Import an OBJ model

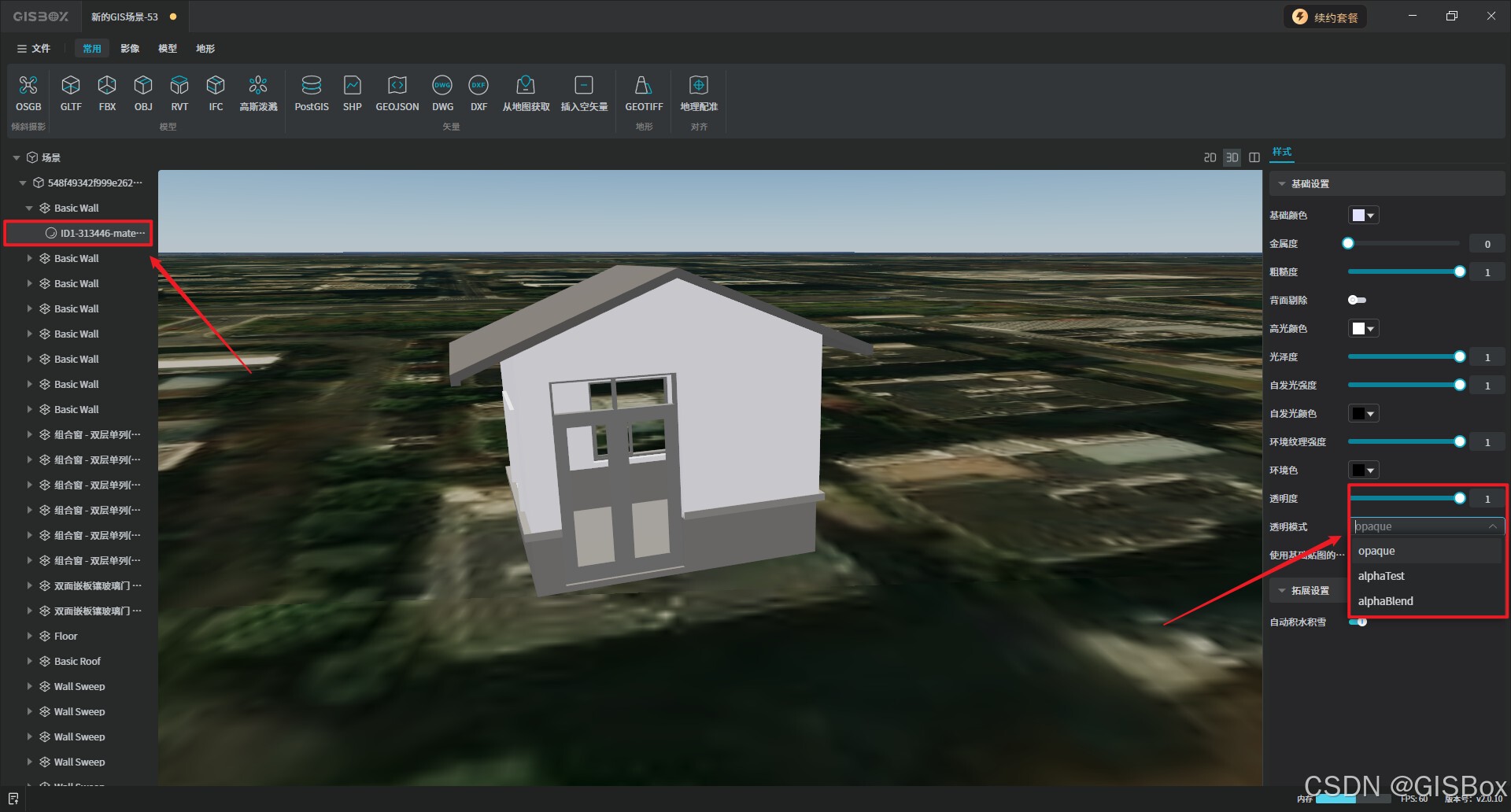point(143,93)
